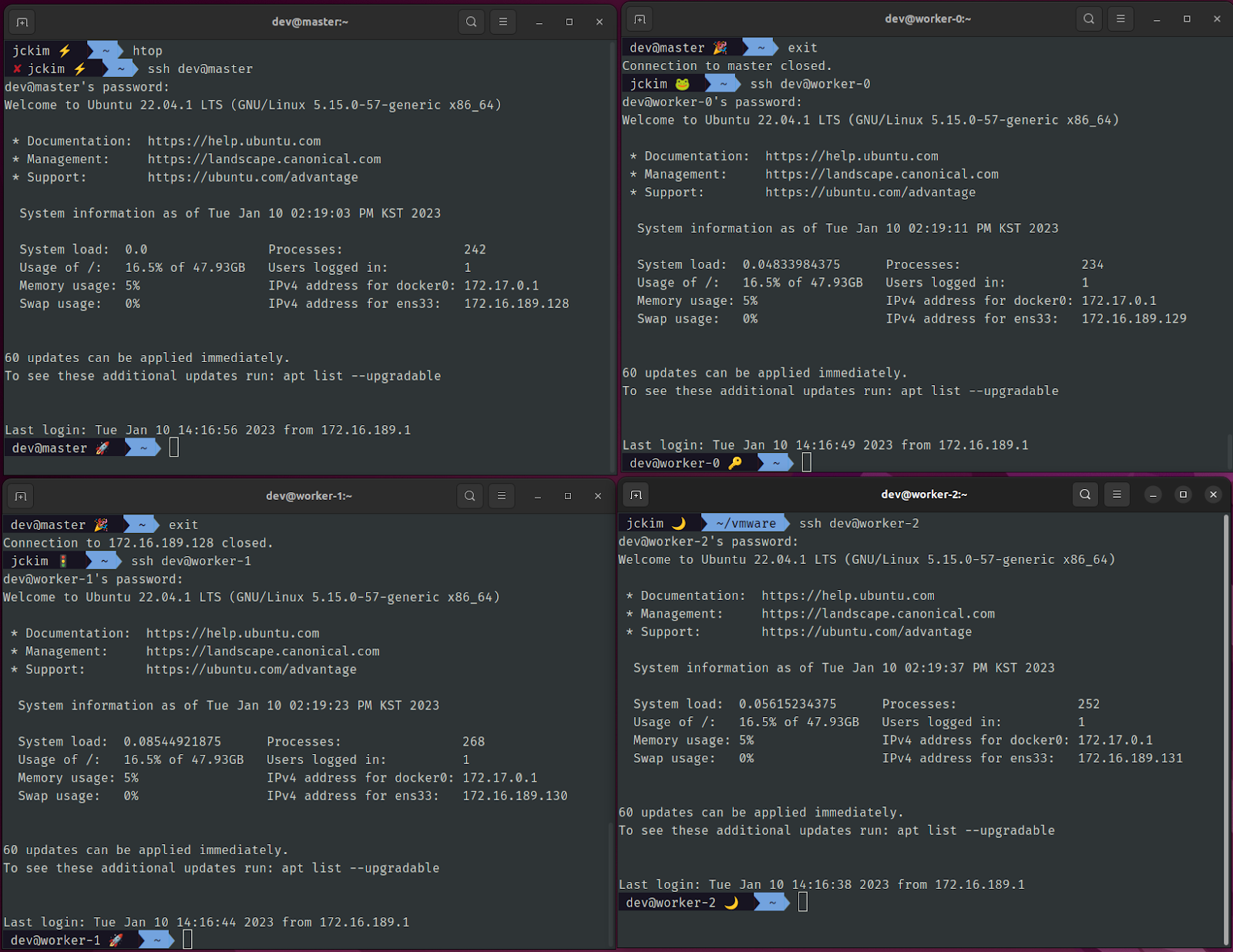Click 'Last login' line in dev@master terminal

click(x=208, y=430)
